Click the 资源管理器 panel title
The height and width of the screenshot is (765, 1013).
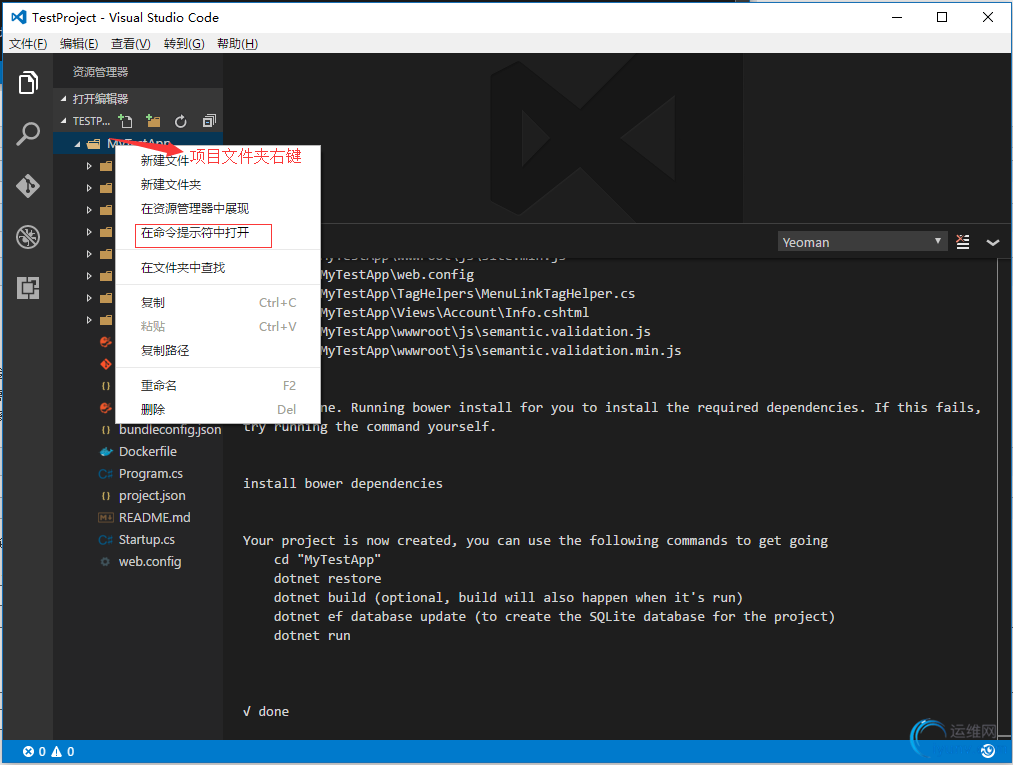(100, 72)
